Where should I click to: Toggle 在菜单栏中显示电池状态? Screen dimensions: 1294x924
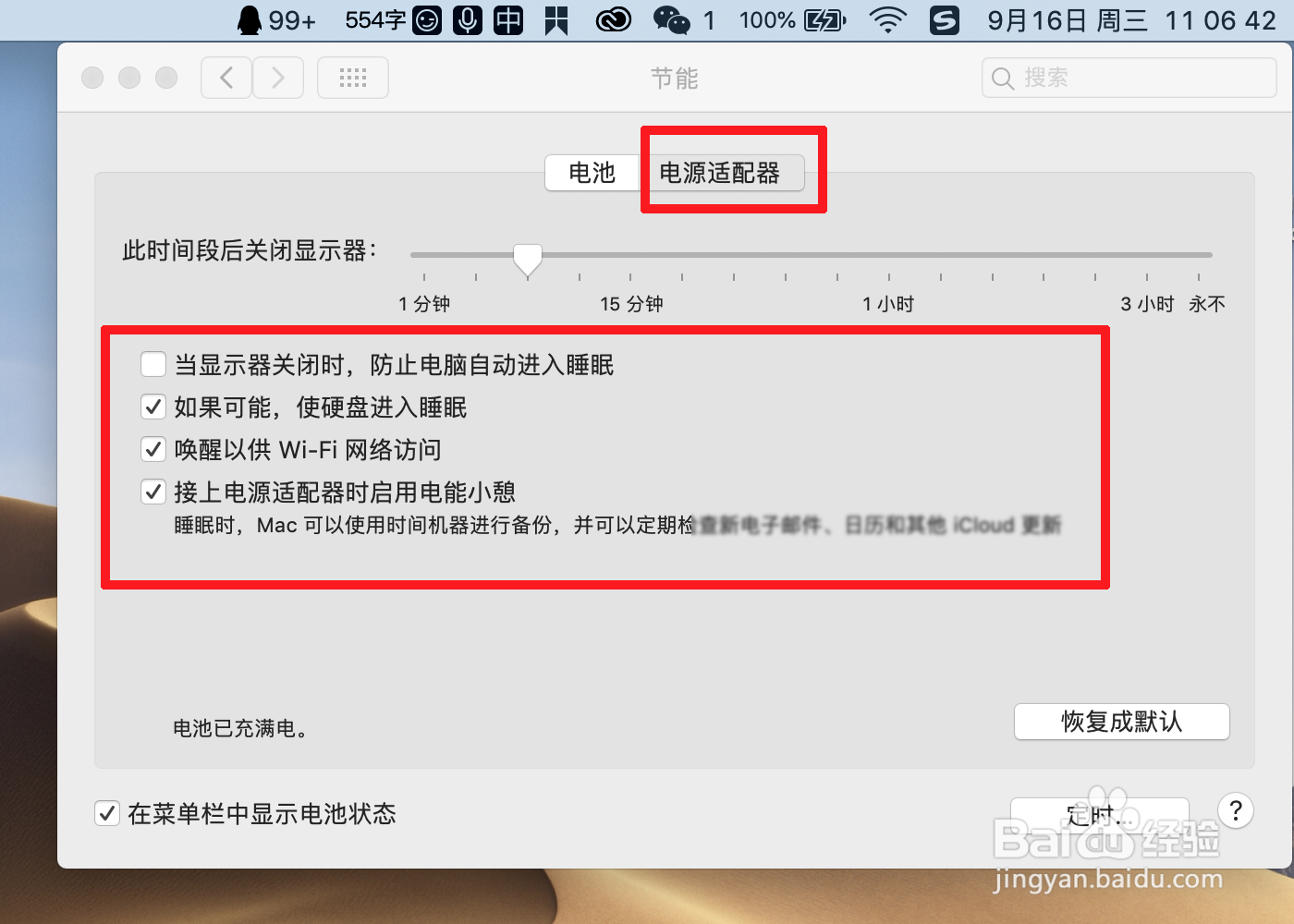(x=107, y=813)
